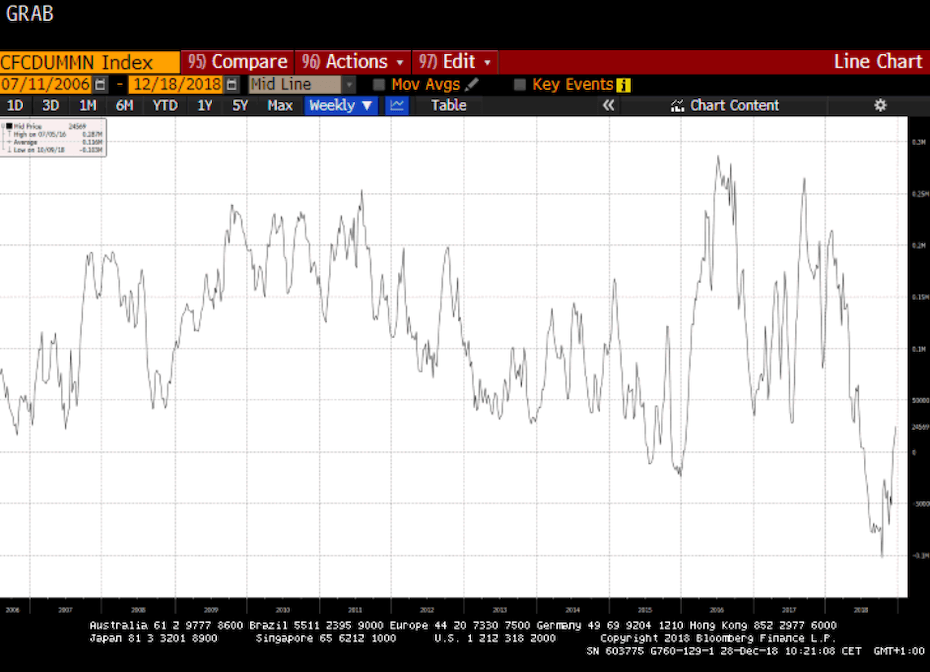Collapse panel with double chevron icon
930x672 pixels.
point(609,106)
